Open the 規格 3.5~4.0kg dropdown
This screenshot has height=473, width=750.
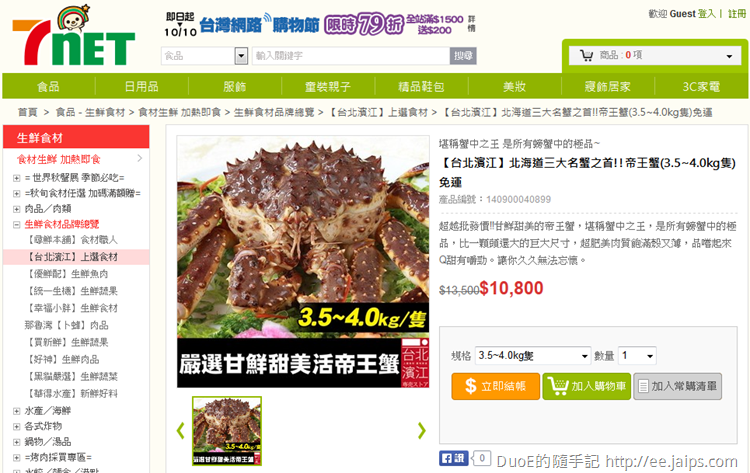(533, 356)
